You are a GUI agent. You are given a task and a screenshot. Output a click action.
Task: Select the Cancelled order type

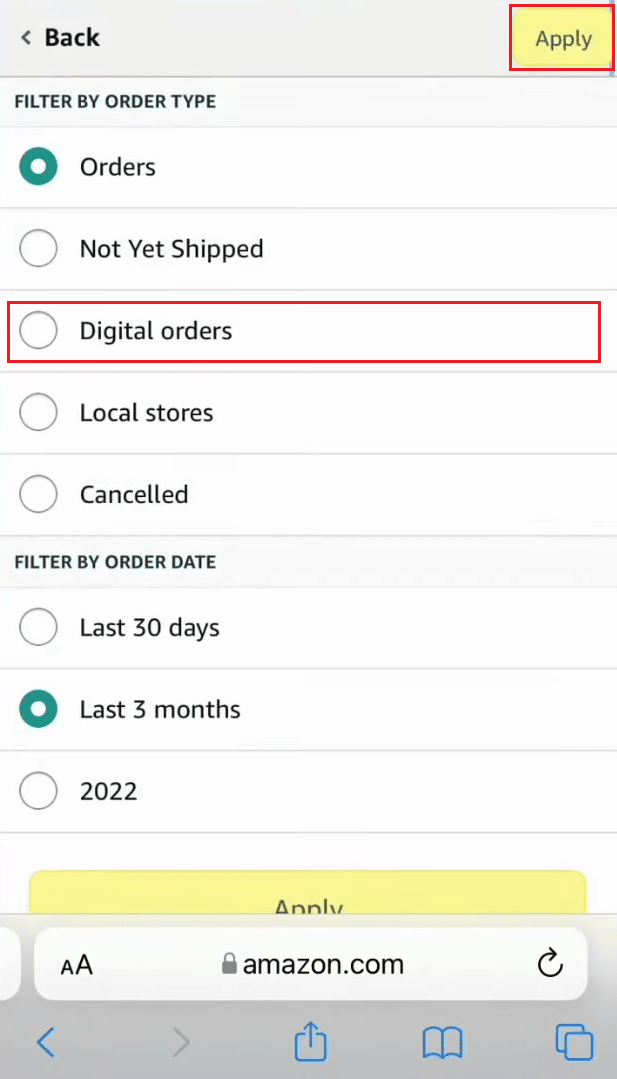[38, 494]
